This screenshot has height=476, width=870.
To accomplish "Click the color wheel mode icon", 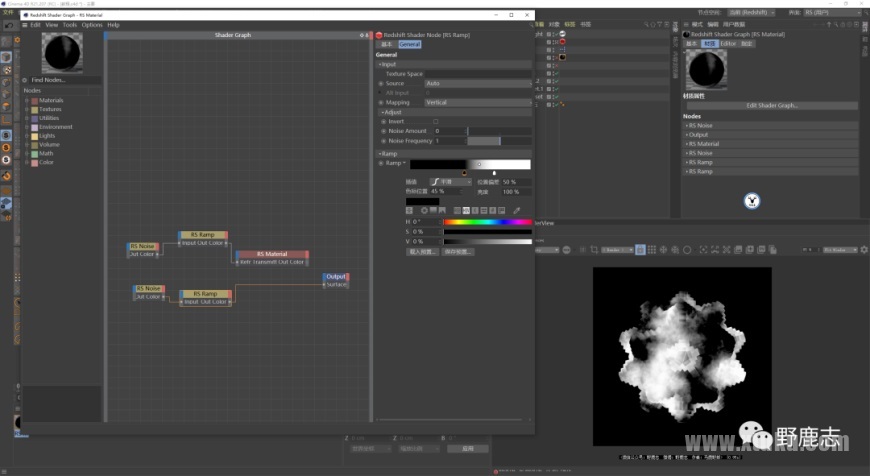I will [x=424, y=211].
